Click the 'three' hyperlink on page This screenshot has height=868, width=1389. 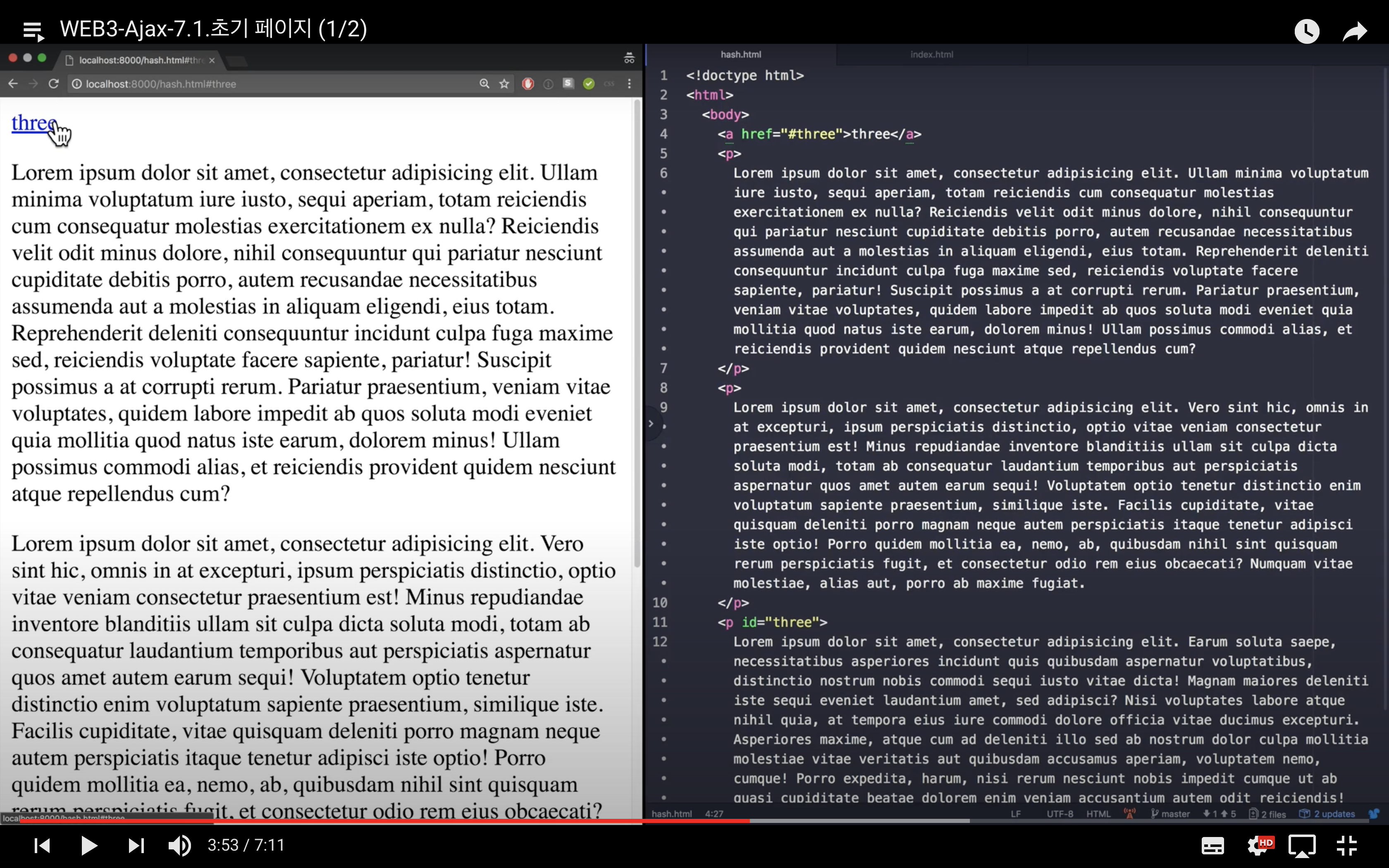31,123
